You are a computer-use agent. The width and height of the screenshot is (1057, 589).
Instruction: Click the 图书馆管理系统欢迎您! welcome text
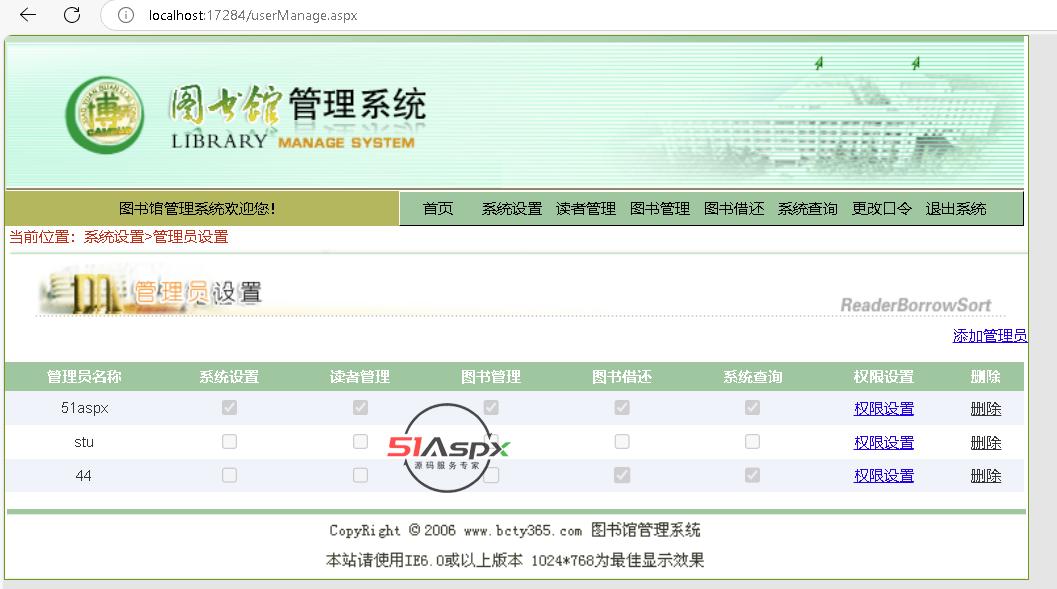pos(198,209)
